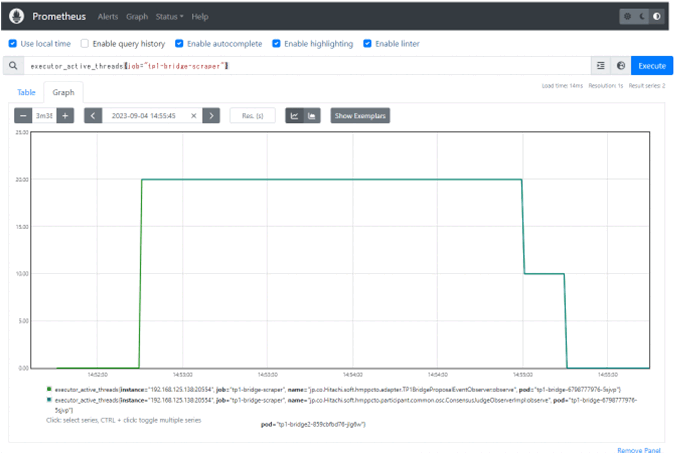Select the line chart display icon
This screenshot has width=681, height=455.
(294, 115)
